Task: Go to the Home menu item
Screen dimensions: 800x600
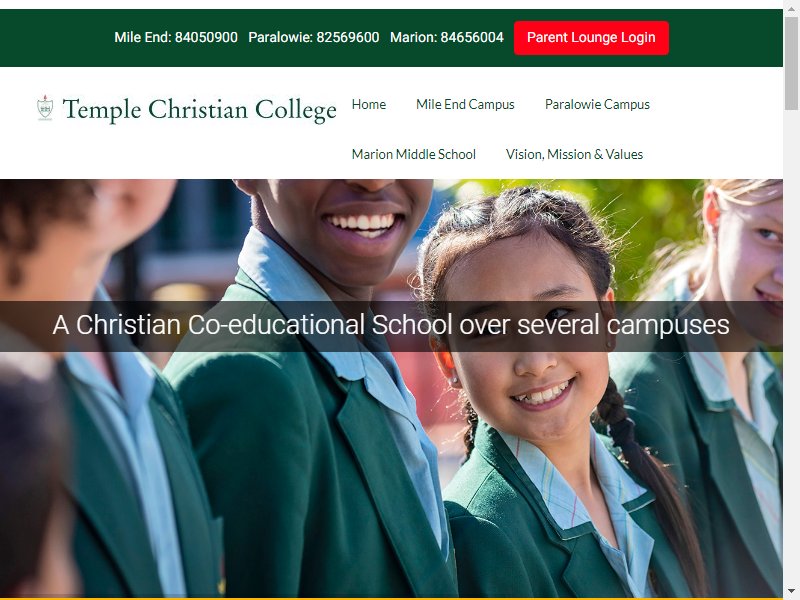Action: point(369,105)
